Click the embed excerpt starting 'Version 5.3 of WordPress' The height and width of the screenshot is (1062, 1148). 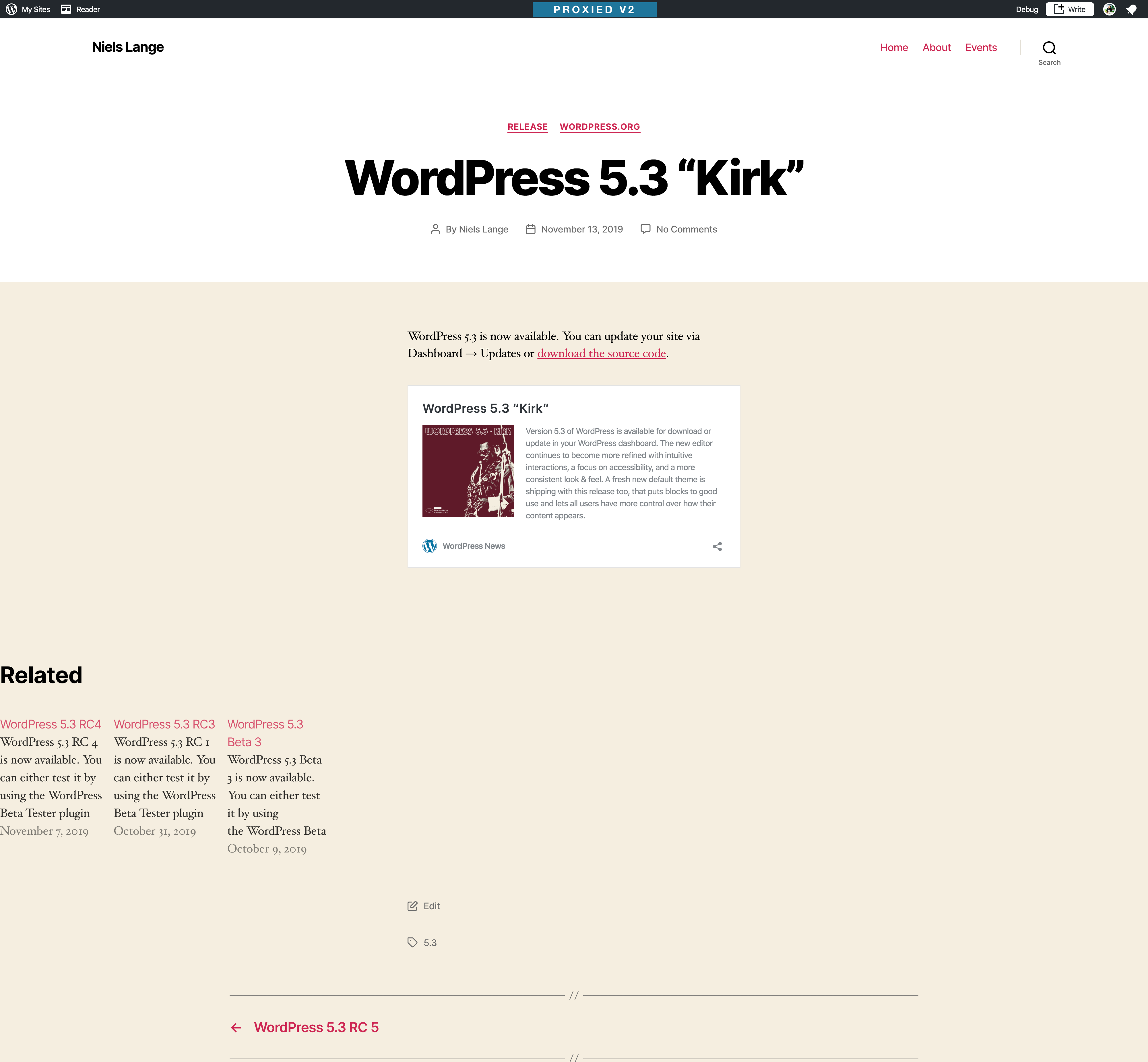tap(621, 474)
